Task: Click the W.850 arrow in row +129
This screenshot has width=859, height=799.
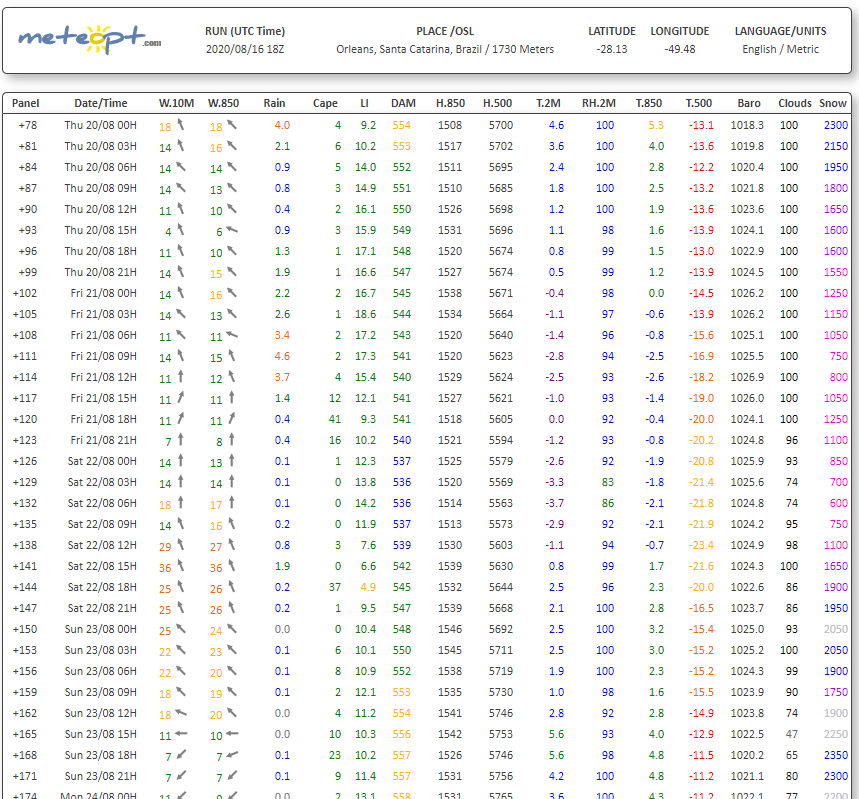Action: (x=232, y=482)
